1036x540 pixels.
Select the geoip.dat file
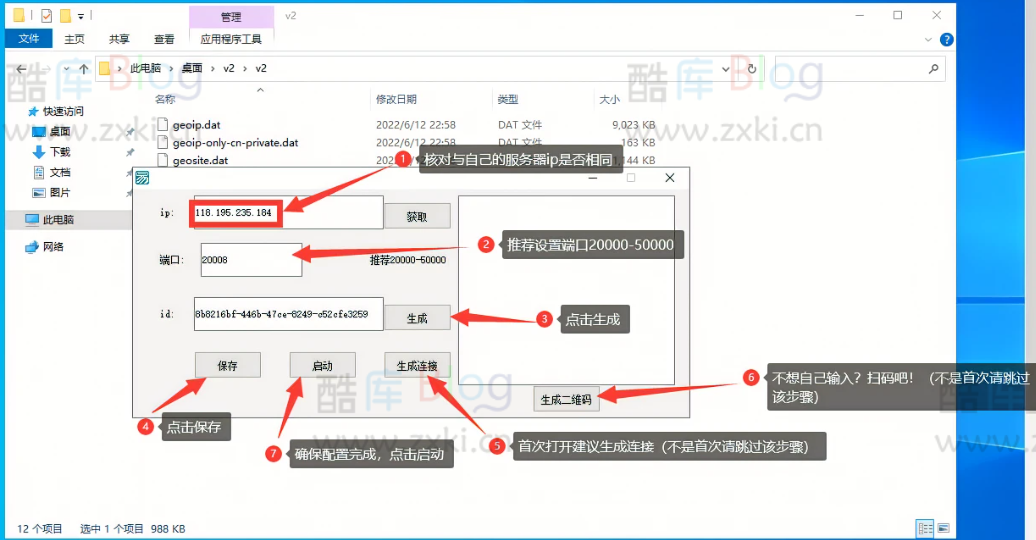pos(196,125)
